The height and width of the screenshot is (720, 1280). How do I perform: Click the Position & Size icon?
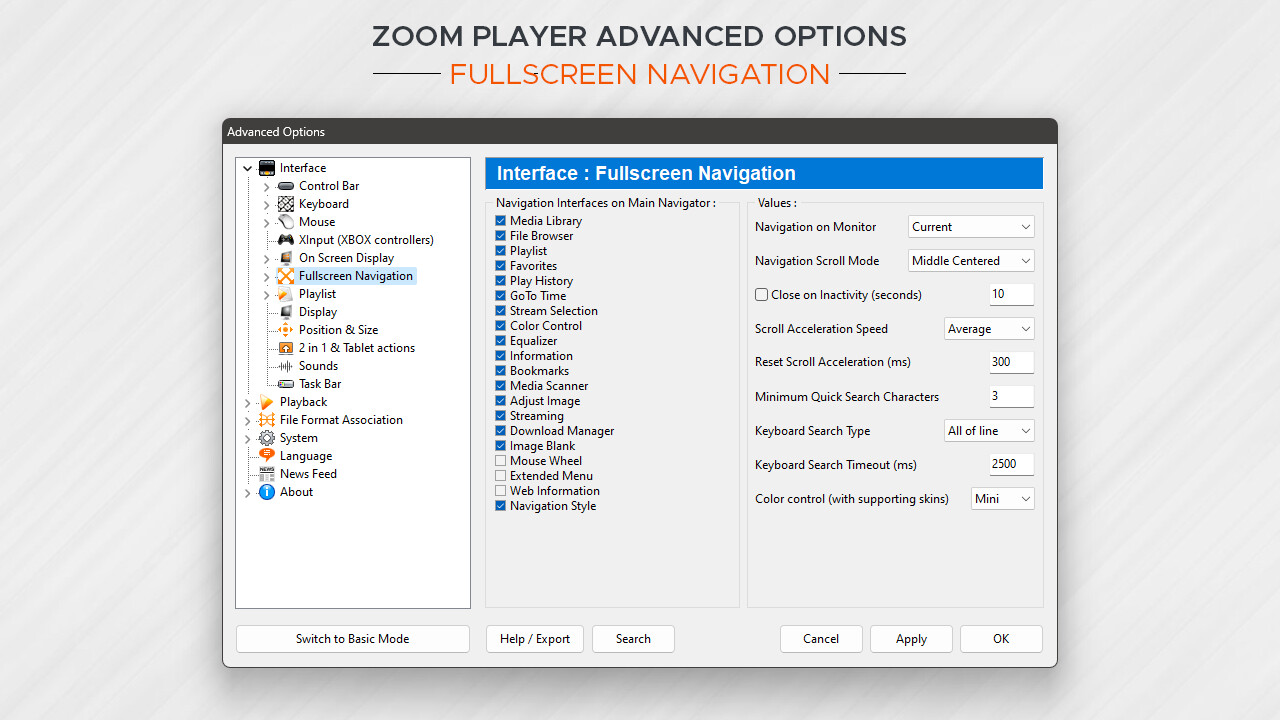[286, 330]
